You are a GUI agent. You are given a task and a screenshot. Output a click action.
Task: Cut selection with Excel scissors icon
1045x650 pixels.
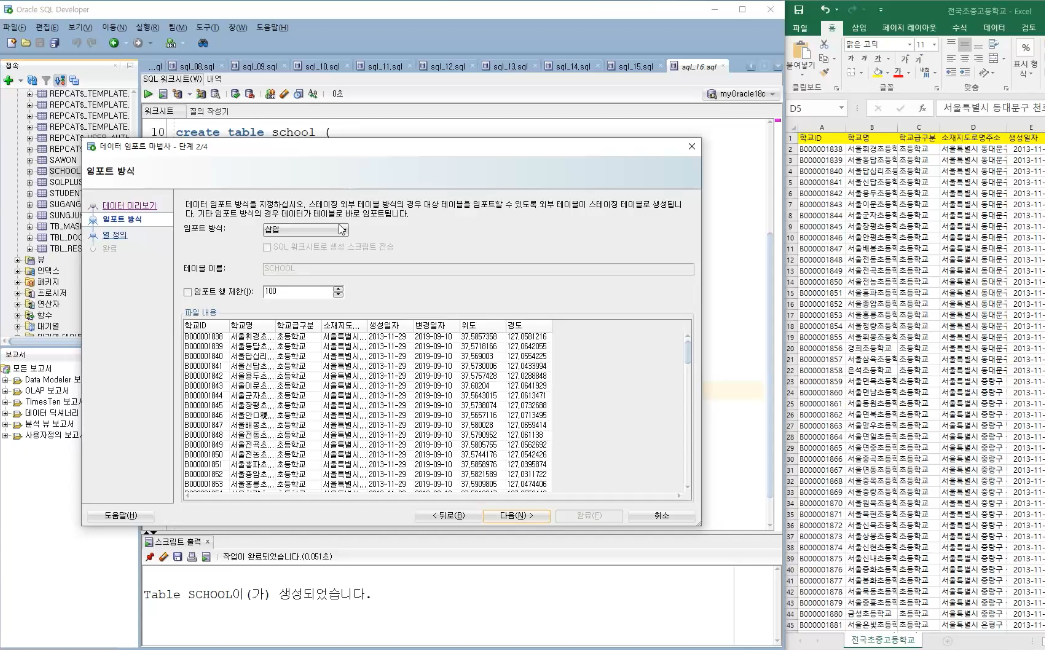[x=824, y=44]
